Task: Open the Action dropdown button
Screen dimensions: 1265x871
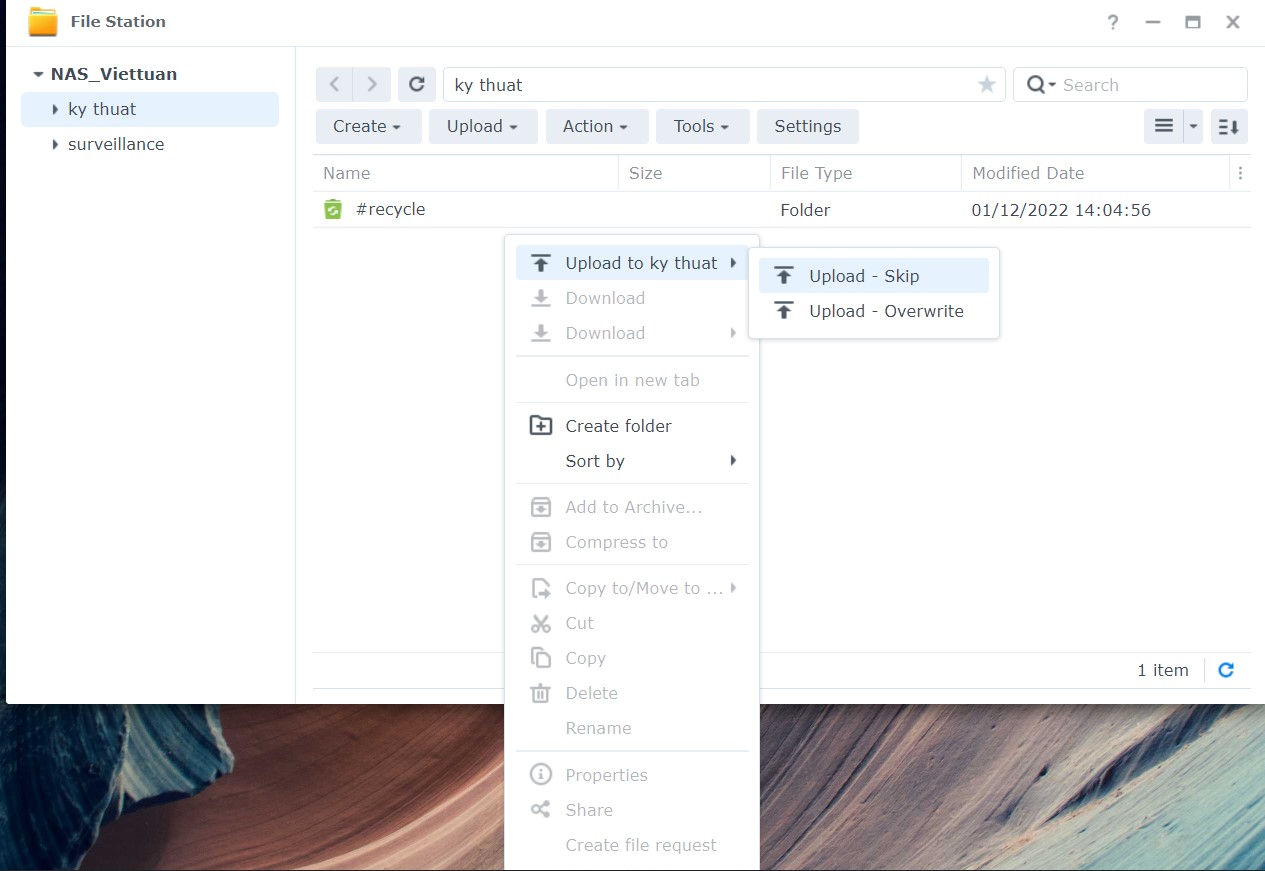Action: [x=596, y=126]
